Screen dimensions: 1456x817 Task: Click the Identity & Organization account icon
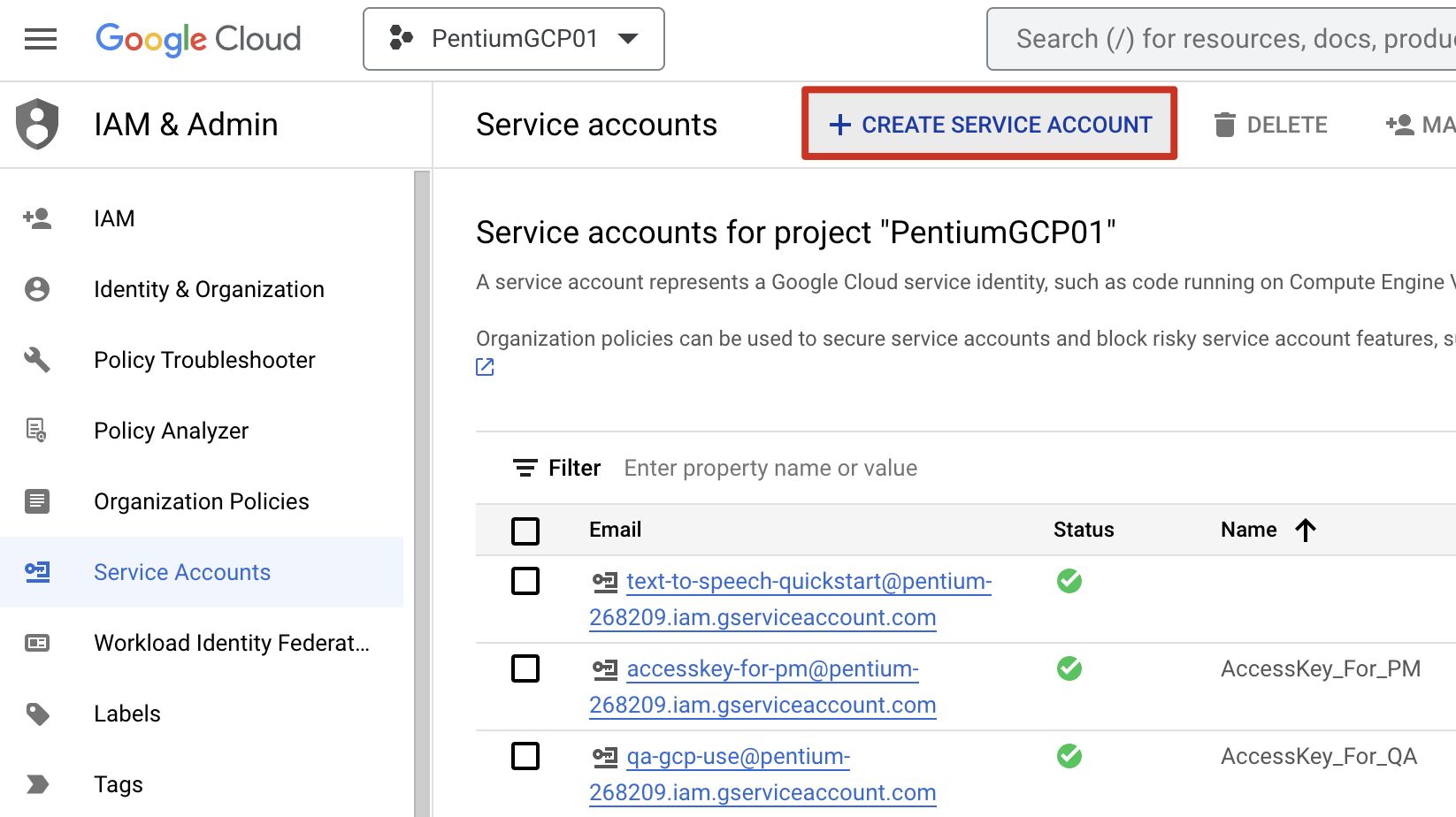(37, 289)
